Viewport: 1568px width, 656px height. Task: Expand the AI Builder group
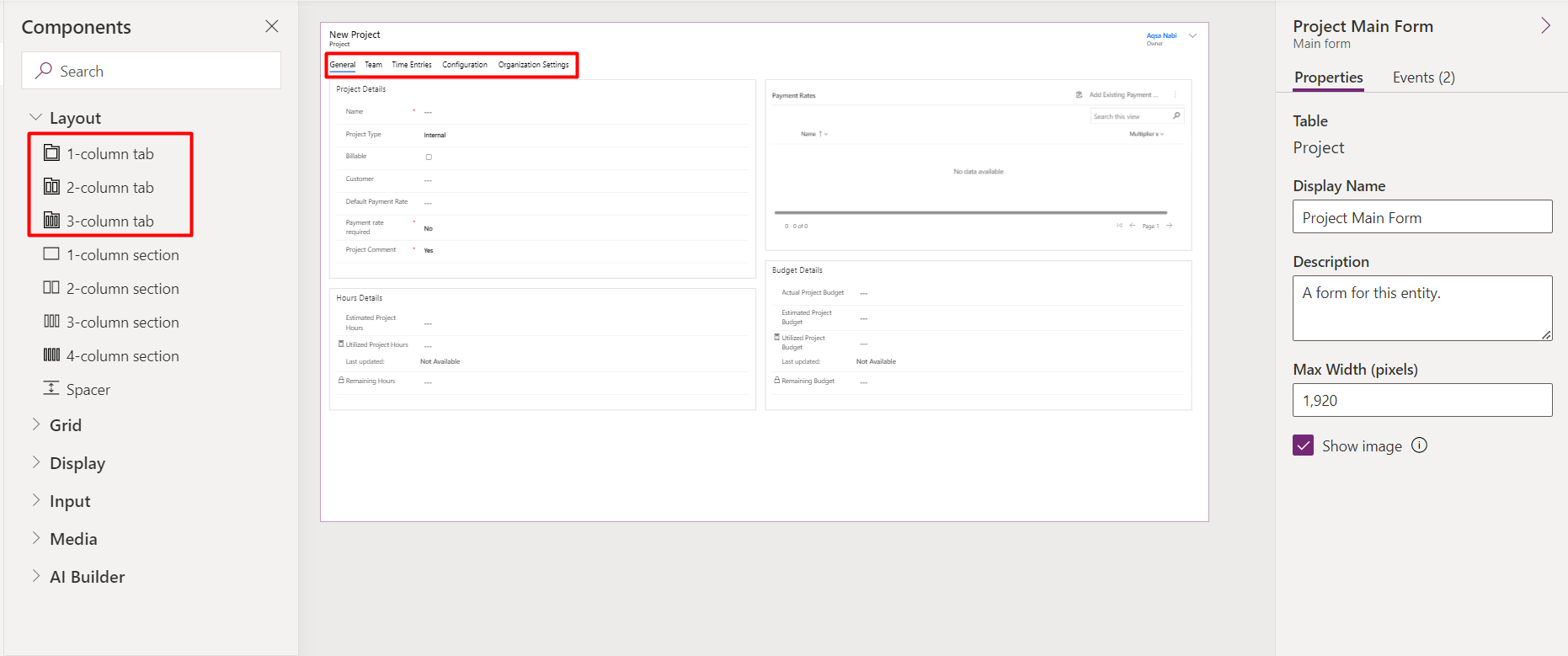[x=36, y=576]
